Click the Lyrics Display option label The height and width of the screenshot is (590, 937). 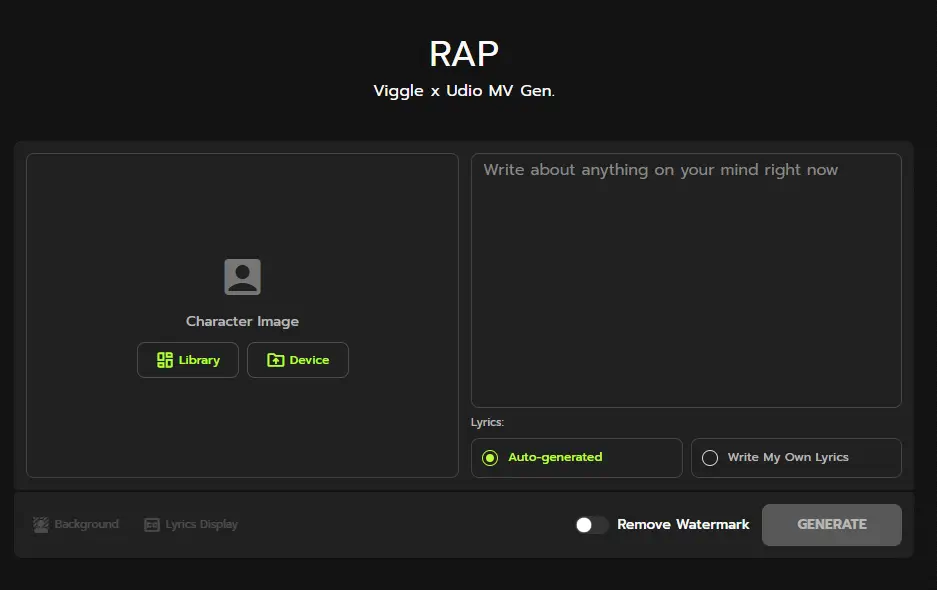202,524
